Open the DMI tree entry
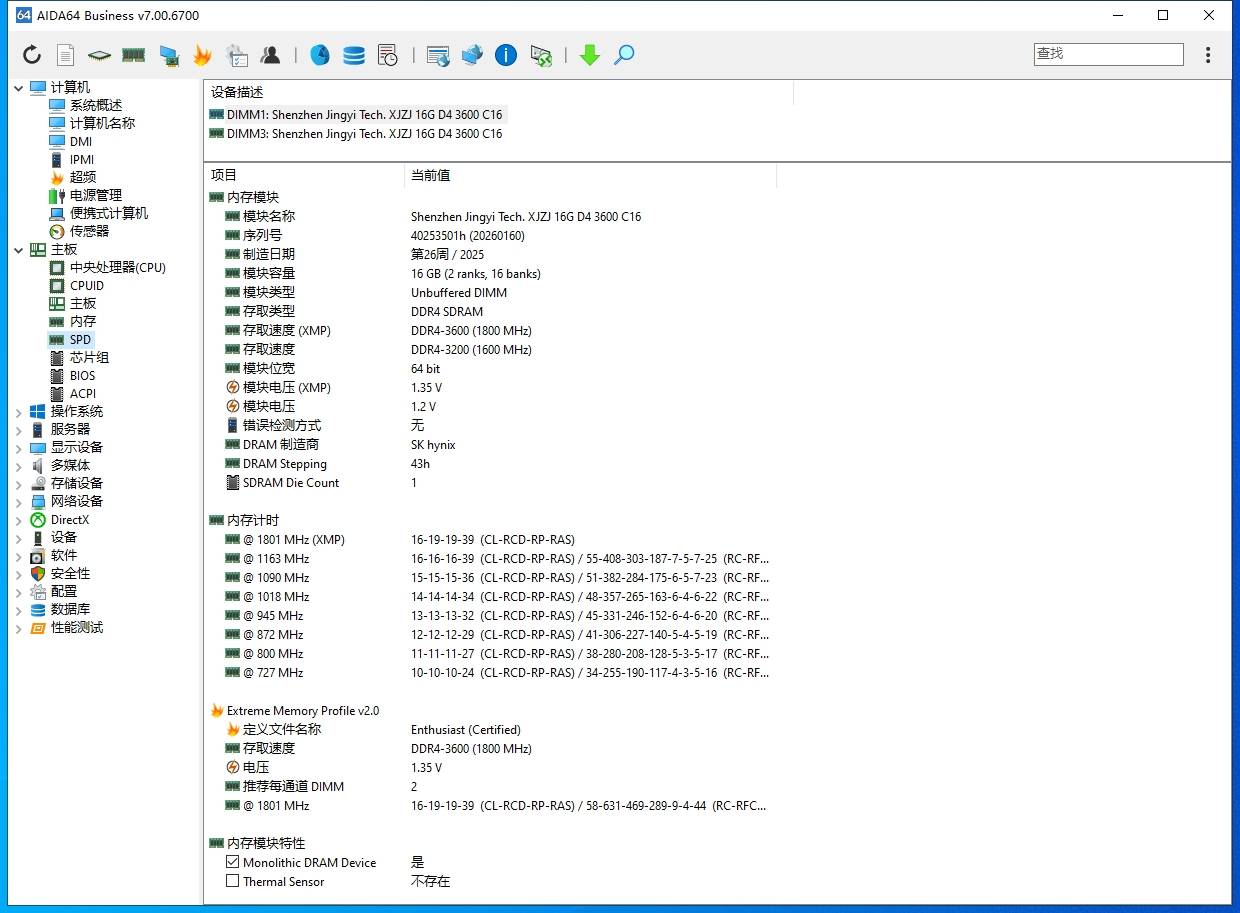Screen dimensions: 1240x913 [x=81, y=141]
